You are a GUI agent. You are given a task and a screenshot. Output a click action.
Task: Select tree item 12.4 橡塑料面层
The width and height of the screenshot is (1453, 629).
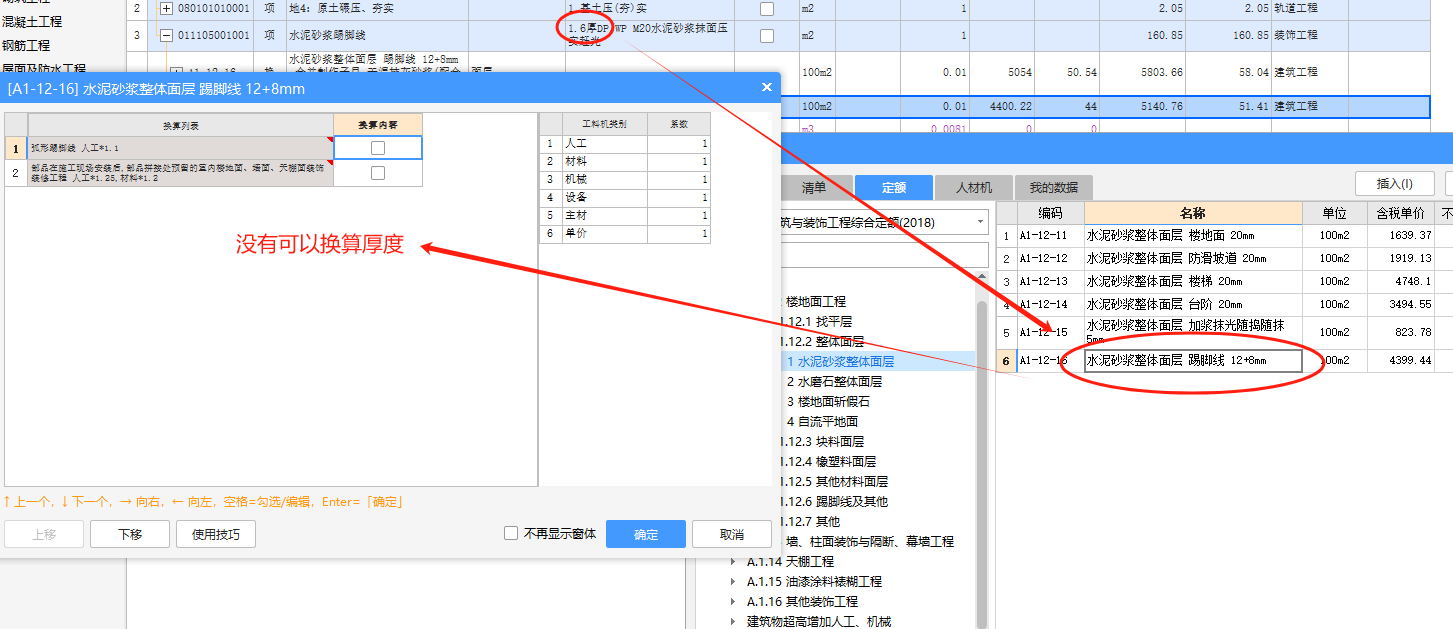coord(828,462)
